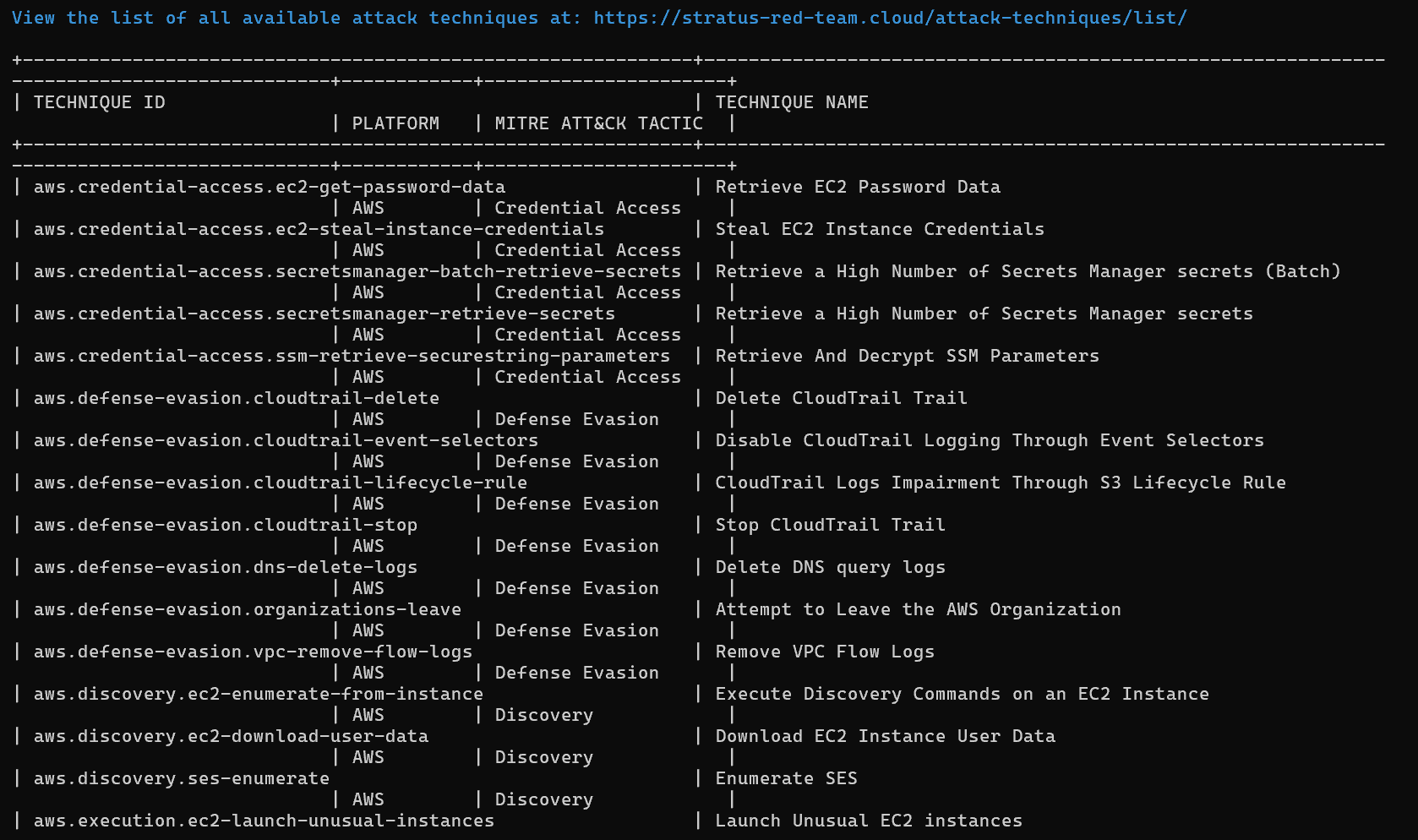
Task: Click Discovery tactic under ses-enumerate row
Action: [x=543, y=799]
